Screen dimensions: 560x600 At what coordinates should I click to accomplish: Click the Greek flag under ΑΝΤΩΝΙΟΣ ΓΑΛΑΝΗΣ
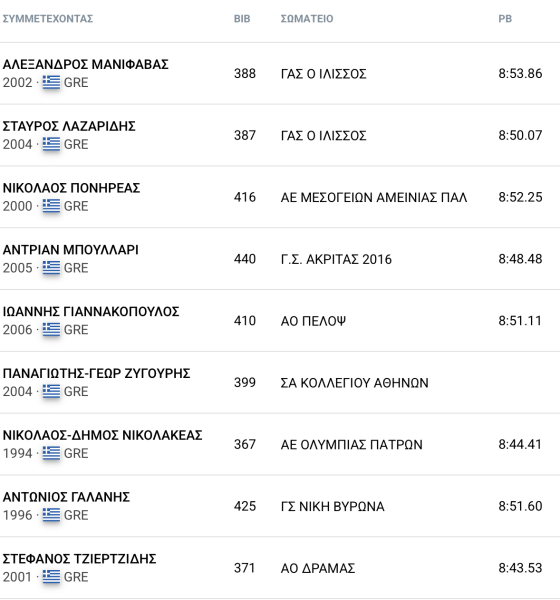point(51,515)
